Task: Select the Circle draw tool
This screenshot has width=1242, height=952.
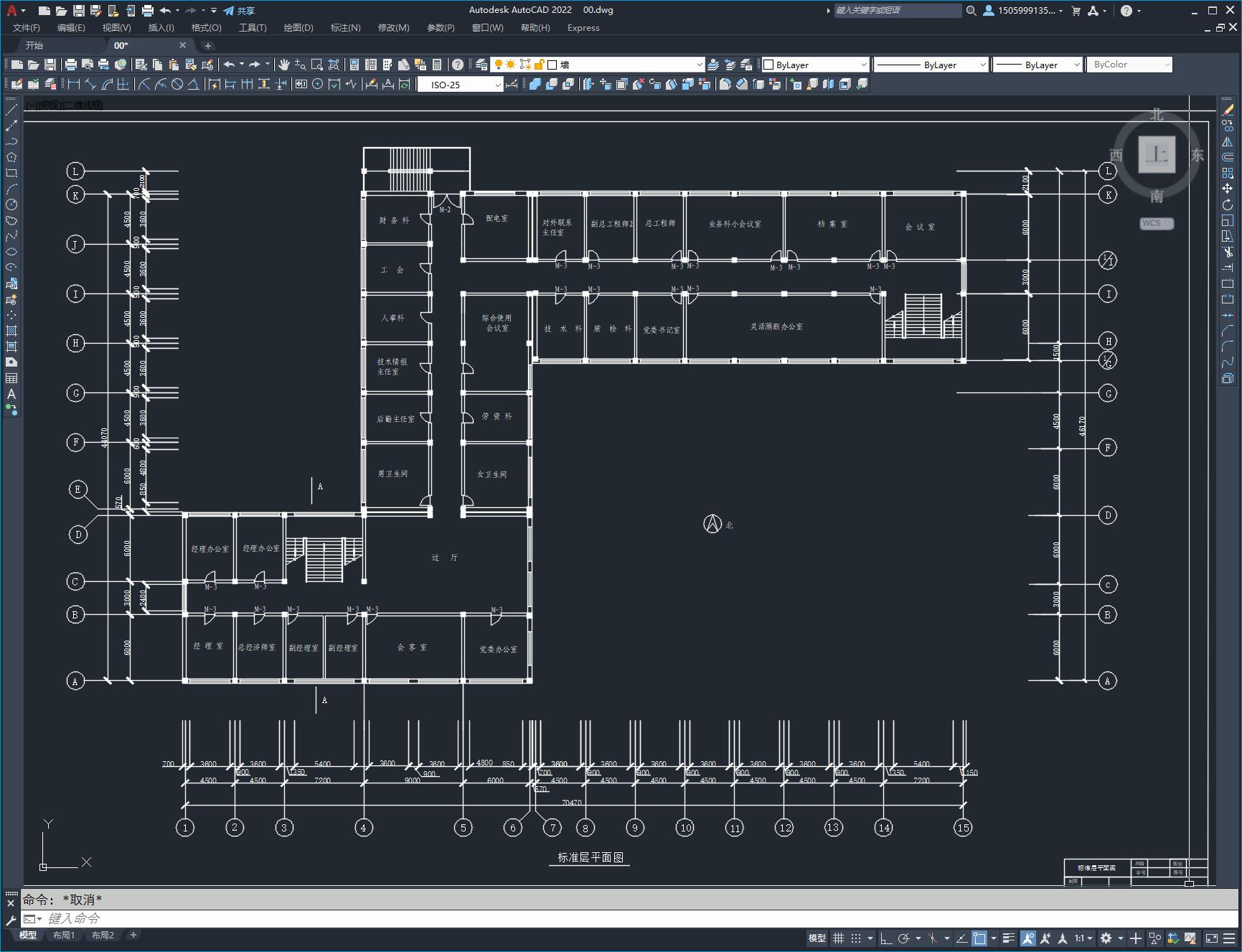Action: coord(11,204)
